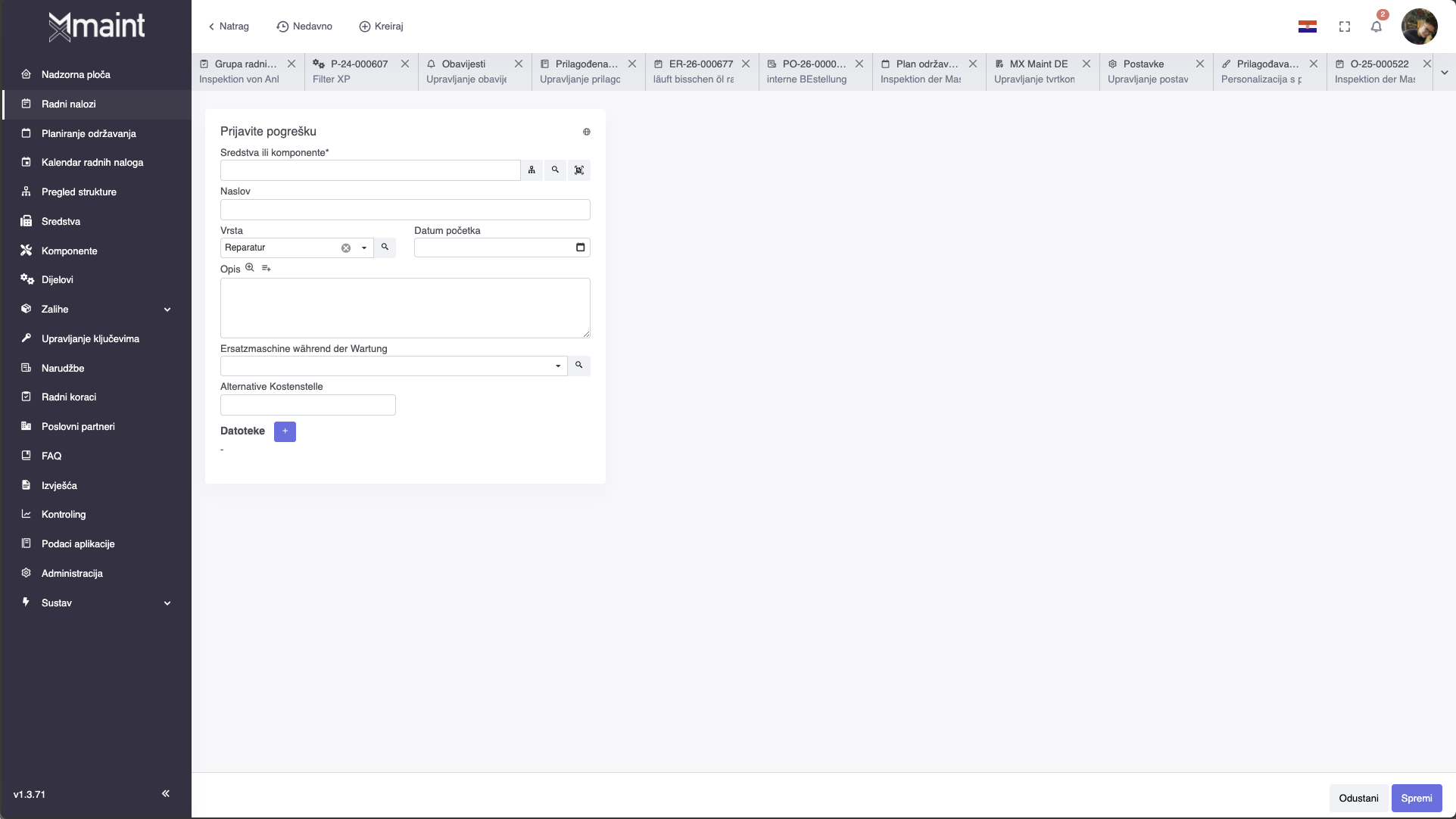Screen dimensions: 1456x819
Task: Open Ersatzmaschine während der Wartung dropdown
Action: click(558, 366)
